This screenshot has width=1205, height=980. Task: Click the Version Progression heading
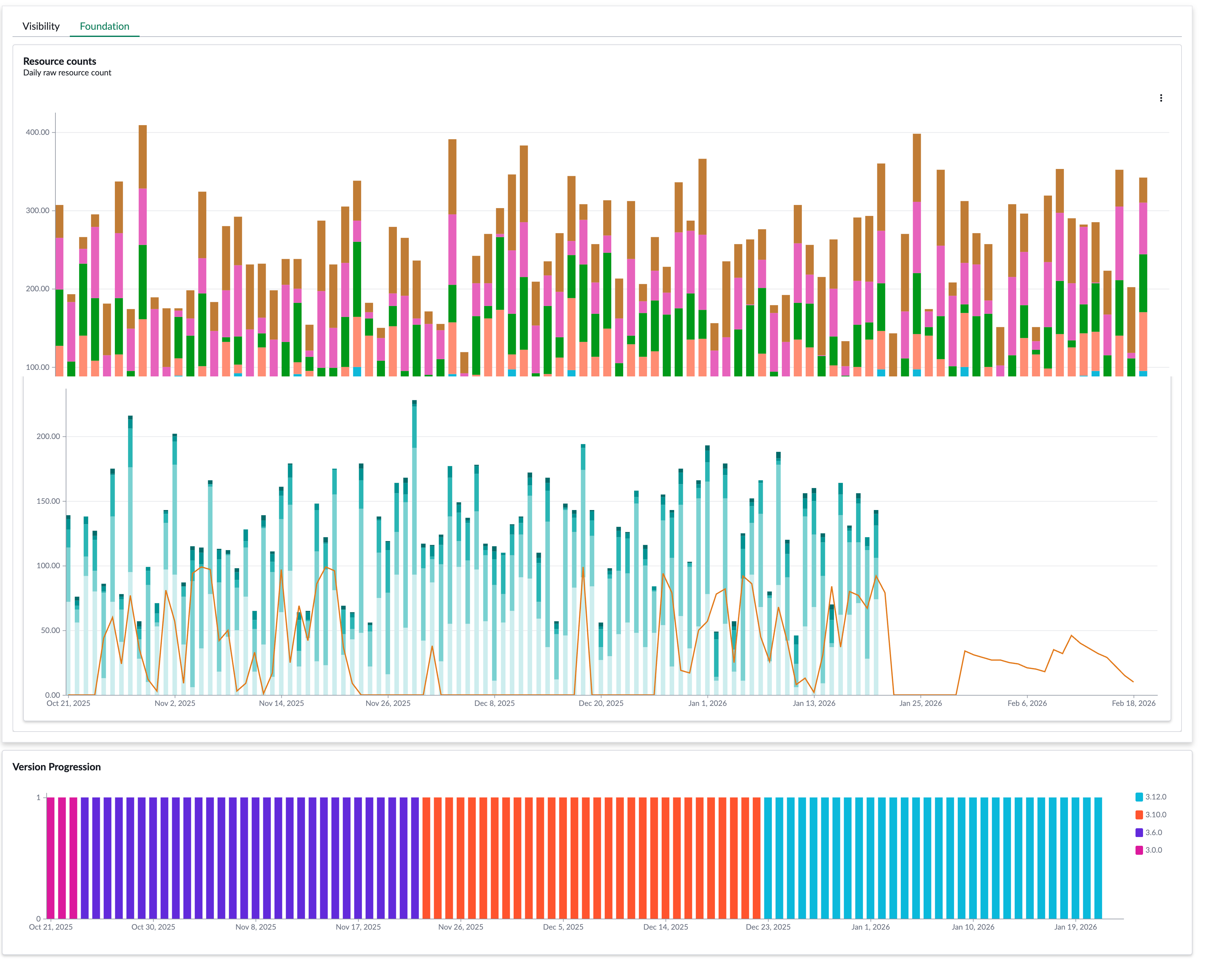click(x=56, y=767)
